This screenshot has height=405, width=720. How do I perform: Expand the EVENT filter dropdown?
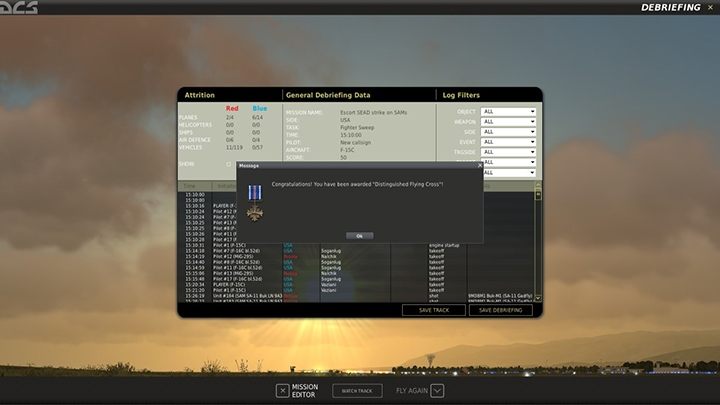(x=509, y=142)
